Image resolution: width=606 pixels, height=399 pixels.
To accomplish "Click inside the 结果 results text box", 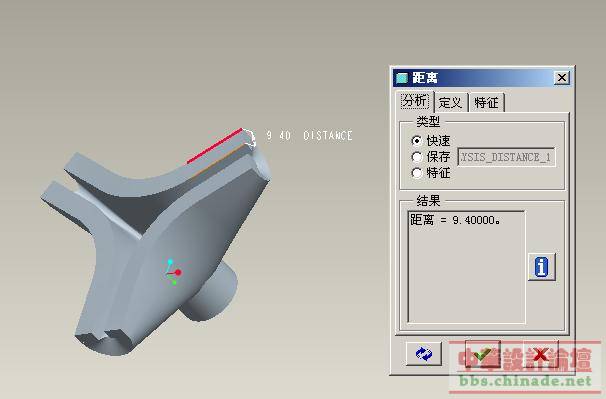I will click(466, 267).
